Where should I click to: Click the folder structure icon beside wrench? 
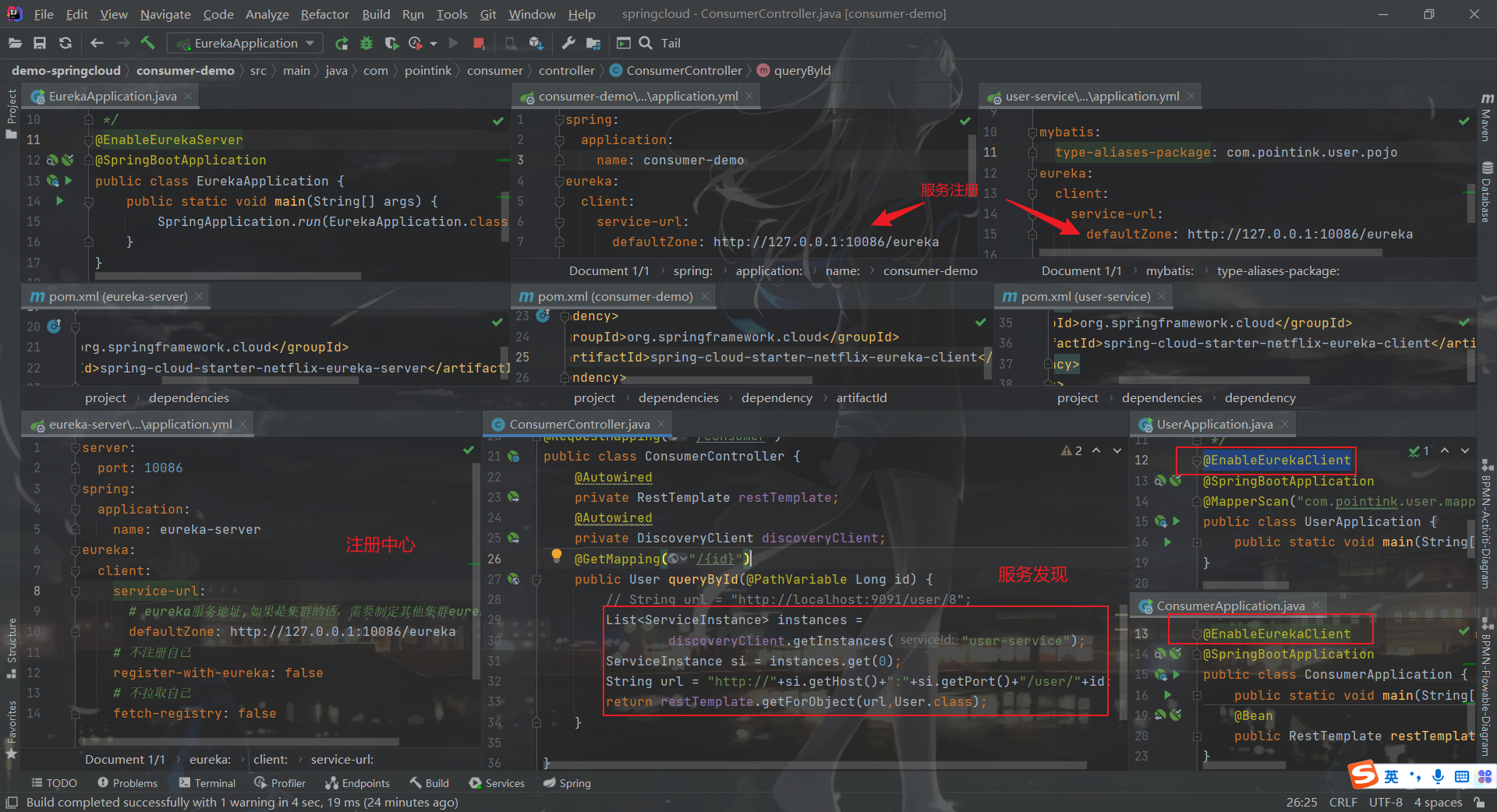pyautogui.click(x=593, y=44)
